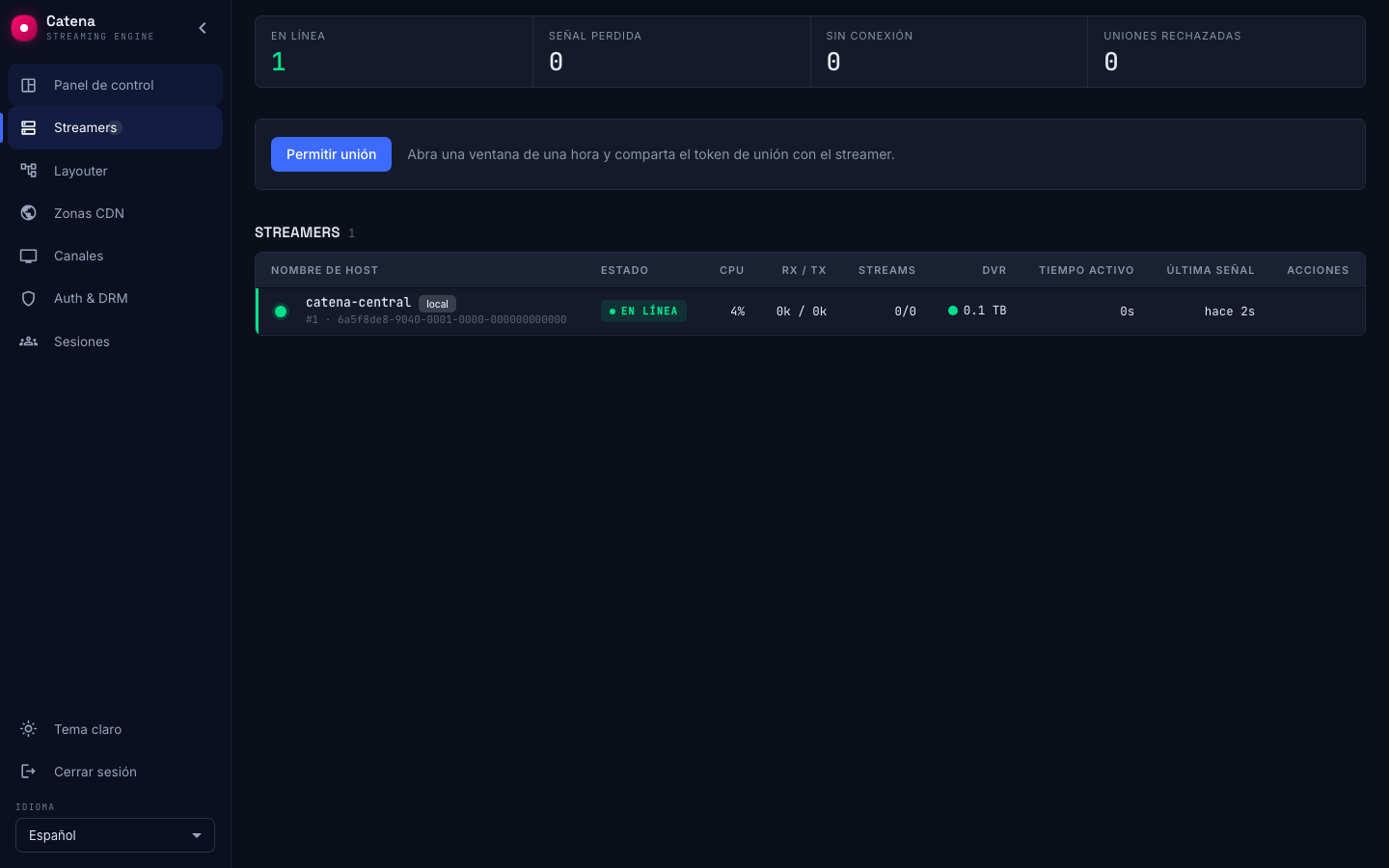Click the Acciones column header
Viewport: 1389px width, 868px height.
click(x=1318, y=270)
